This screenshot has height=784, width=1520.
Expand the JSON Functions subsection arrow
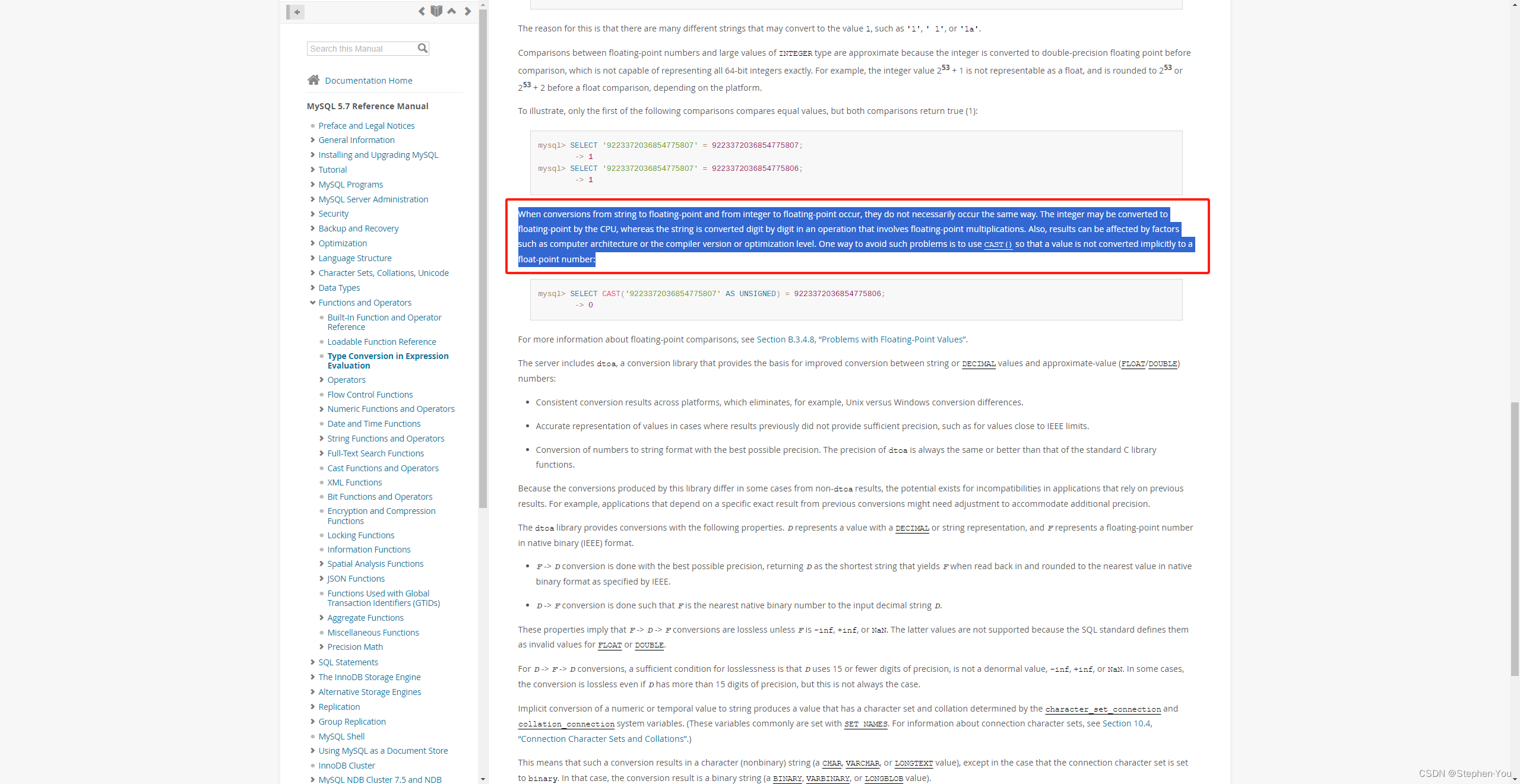pos(322,579)
